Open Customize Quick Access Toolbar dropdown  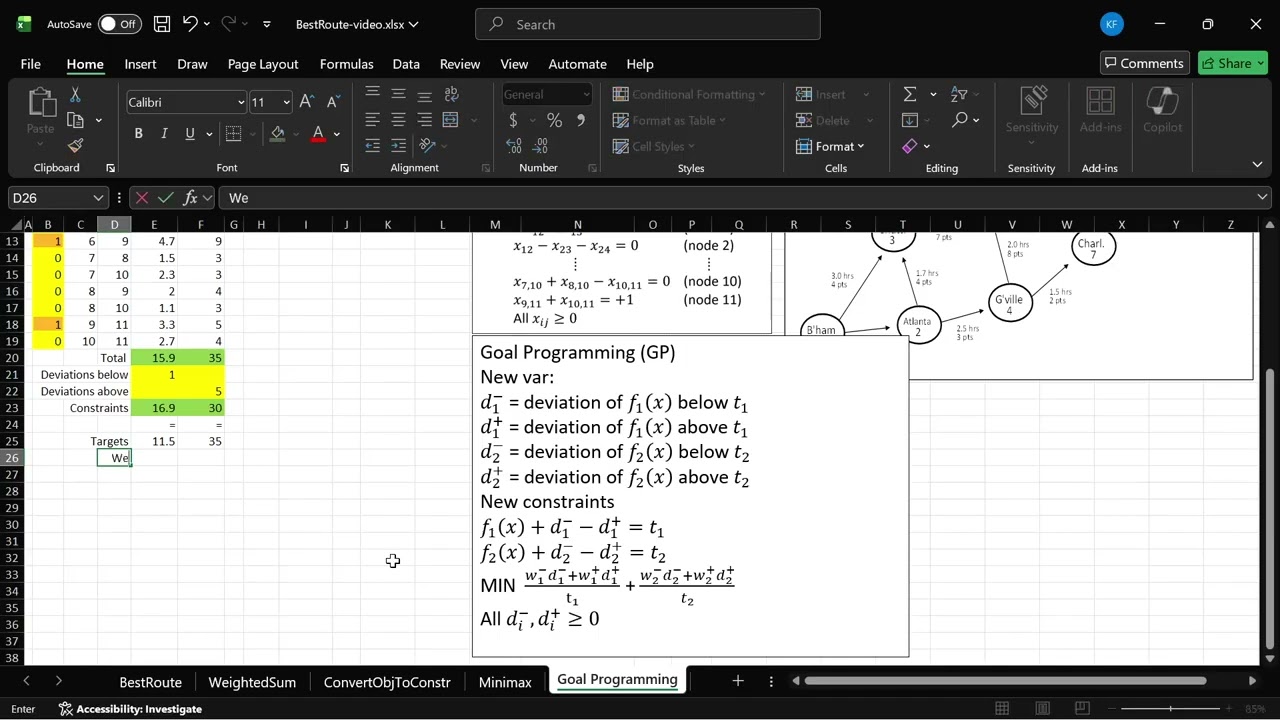click(266, 24)
